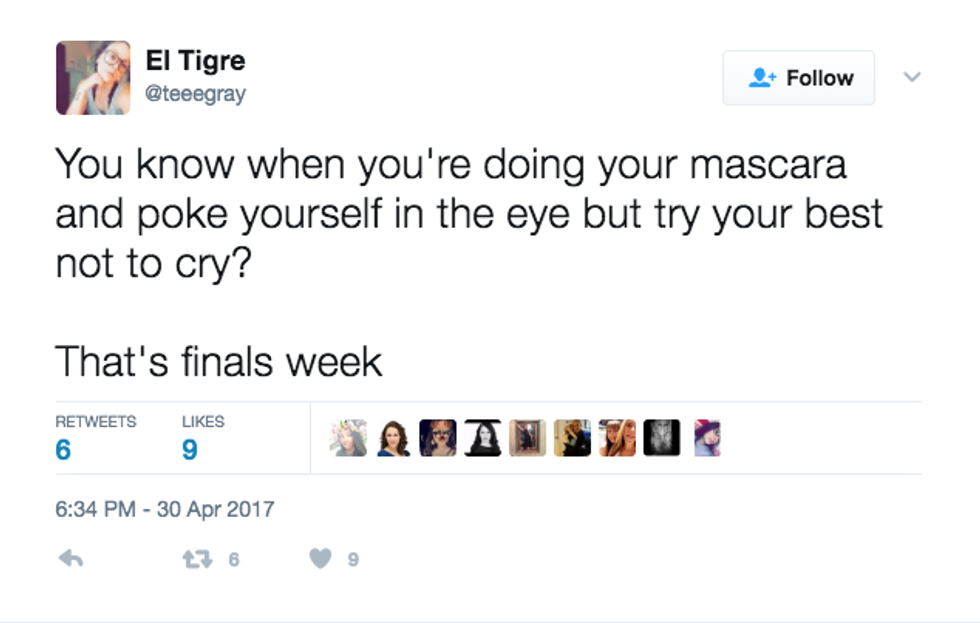
Task: Open the mirror selfie liker avatar
Action: coord(528,438)
